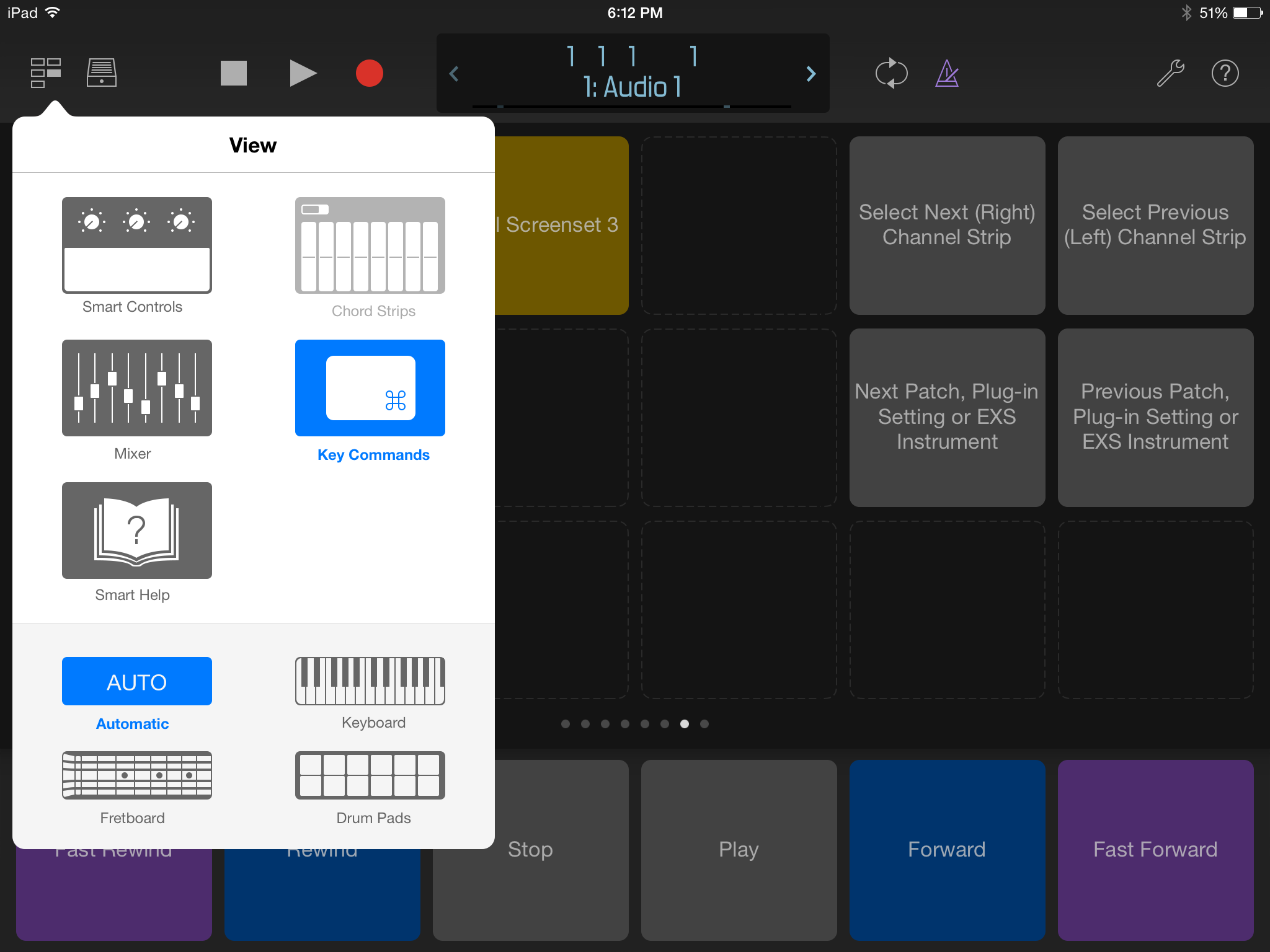This screenshot has width=1270, height=952.
Task: Open Smart Help
Action: 136,531
